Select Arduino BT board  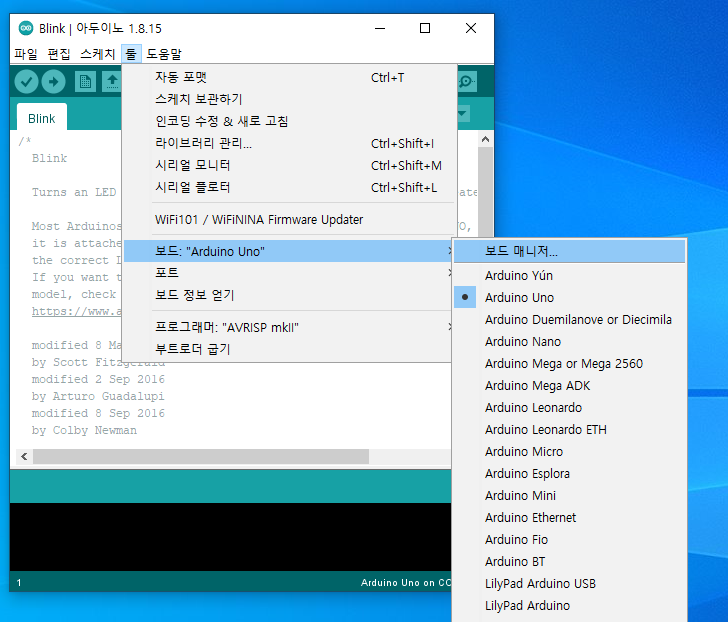pos(569,562)
